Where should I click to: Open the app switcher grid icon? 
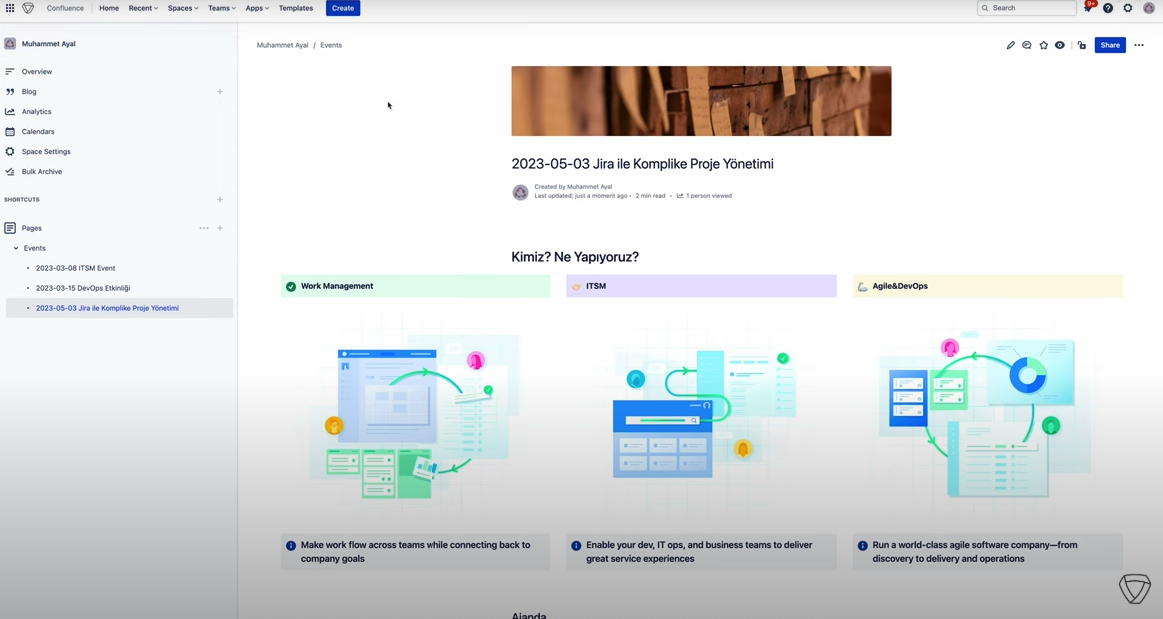tap(10, 8)
